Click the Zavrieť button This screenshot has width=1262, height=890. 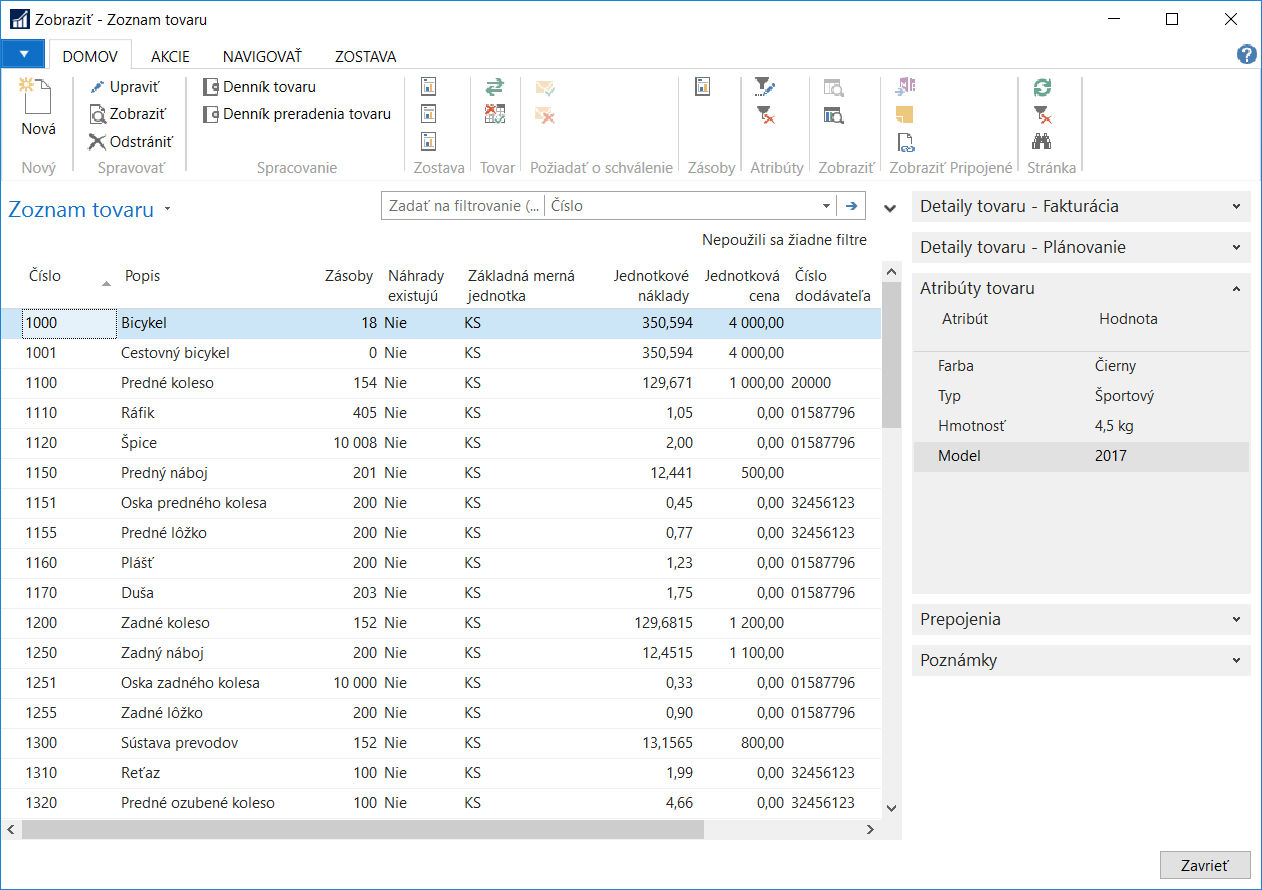tap(1205, 866)
